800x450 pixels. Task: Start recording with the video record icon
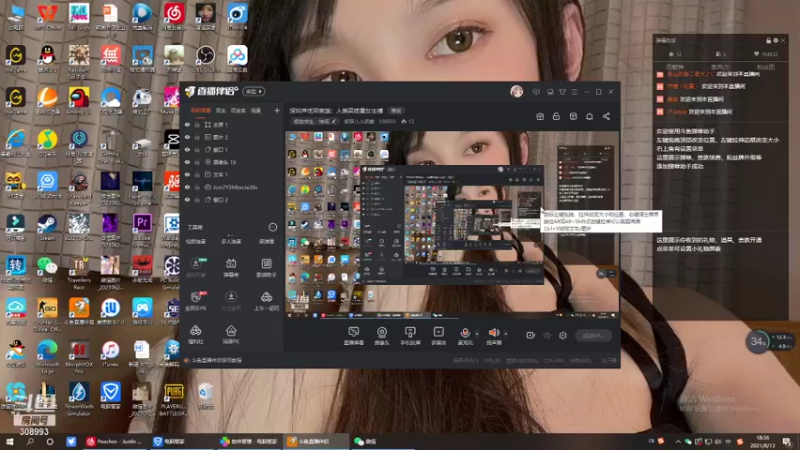coord(531,335)
